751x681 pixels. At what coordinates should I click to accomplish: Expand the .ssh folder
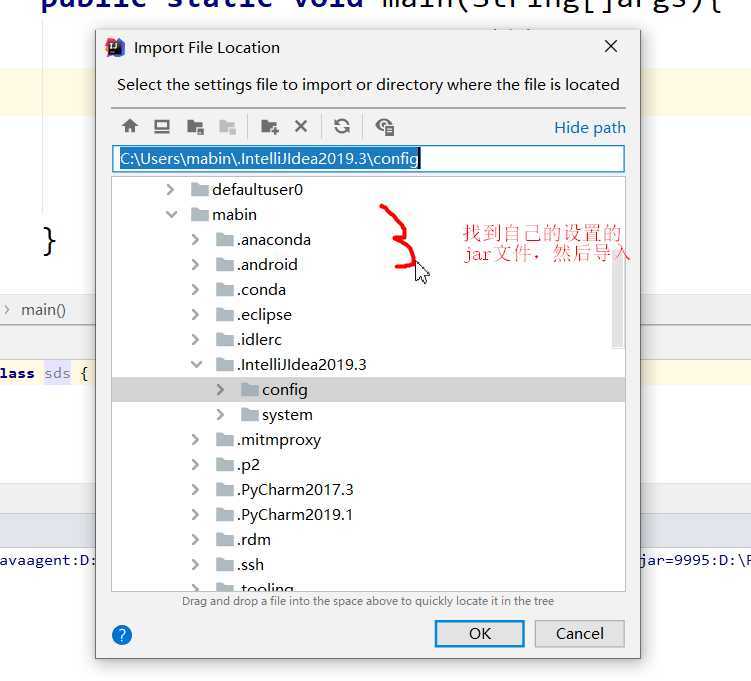tap(195, 565)
